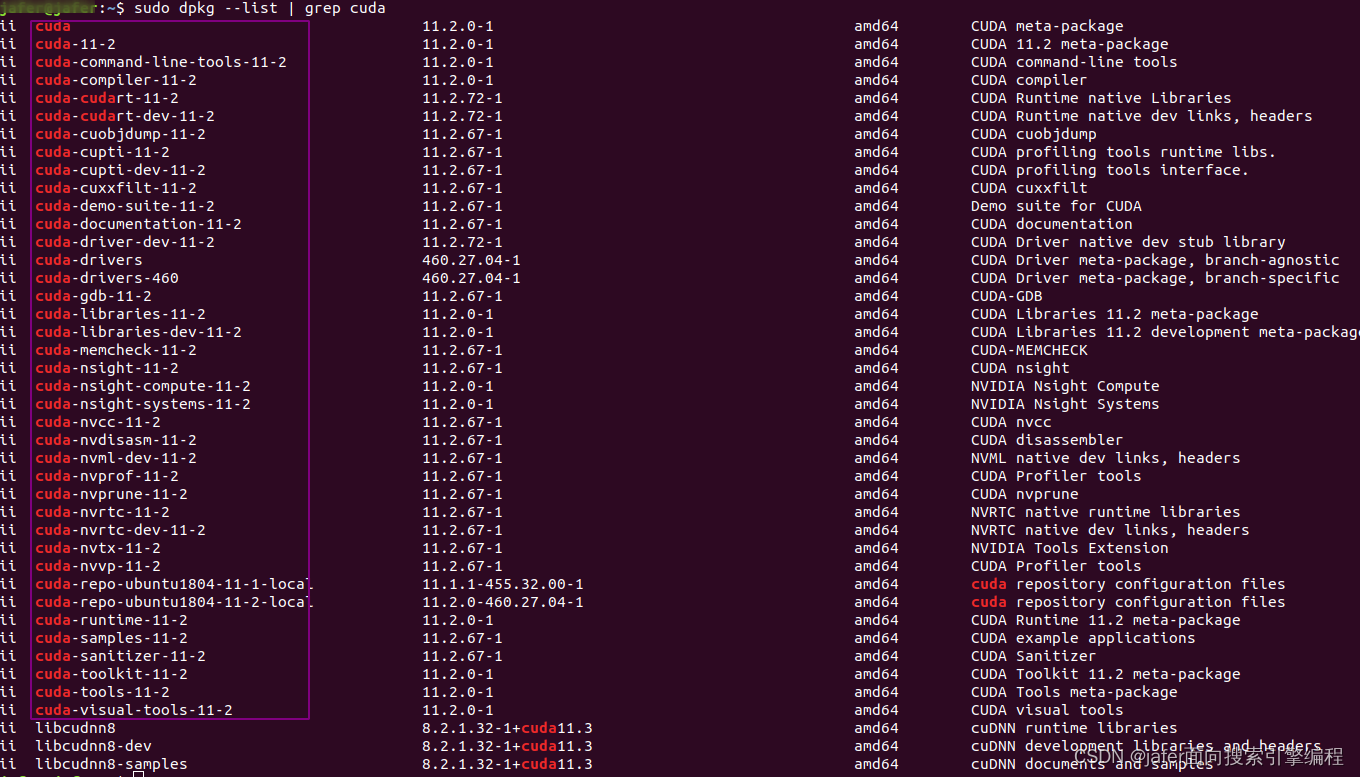This screenshot has width=1360, height=777.
Task: Click description 'CUDA Toolkit 11.2 meta-package'
Action: [1106, 674]
